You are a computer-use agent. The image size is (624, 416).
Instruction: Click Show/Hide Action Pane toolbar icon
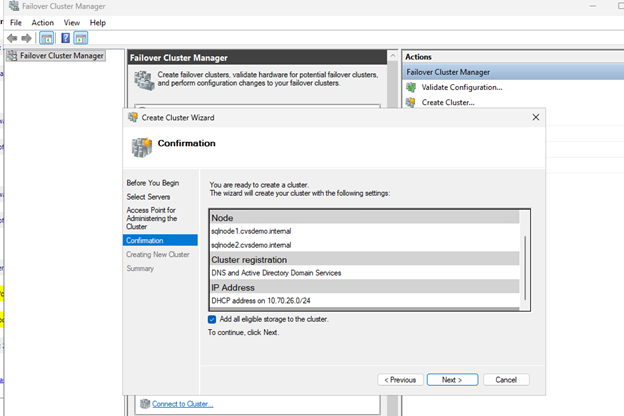click(81, 38)
